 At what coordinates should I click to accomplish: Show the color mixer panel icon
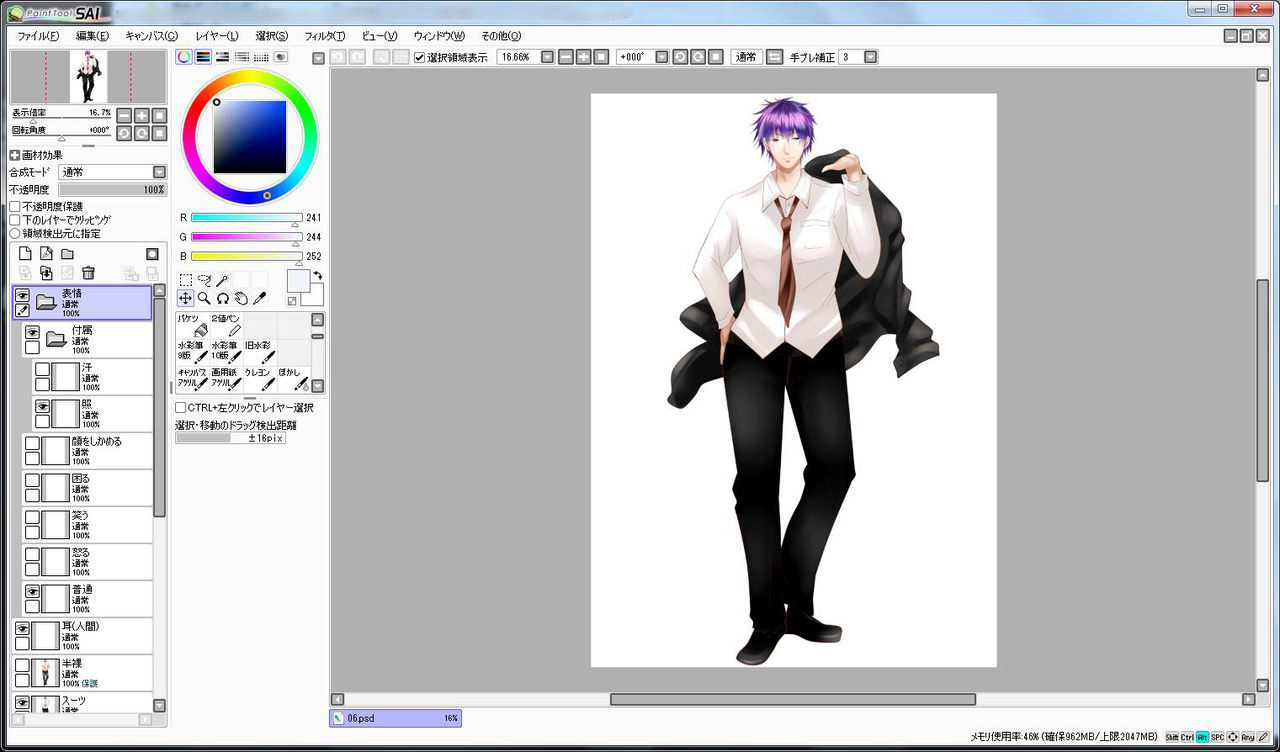click(x=241, y=57)
